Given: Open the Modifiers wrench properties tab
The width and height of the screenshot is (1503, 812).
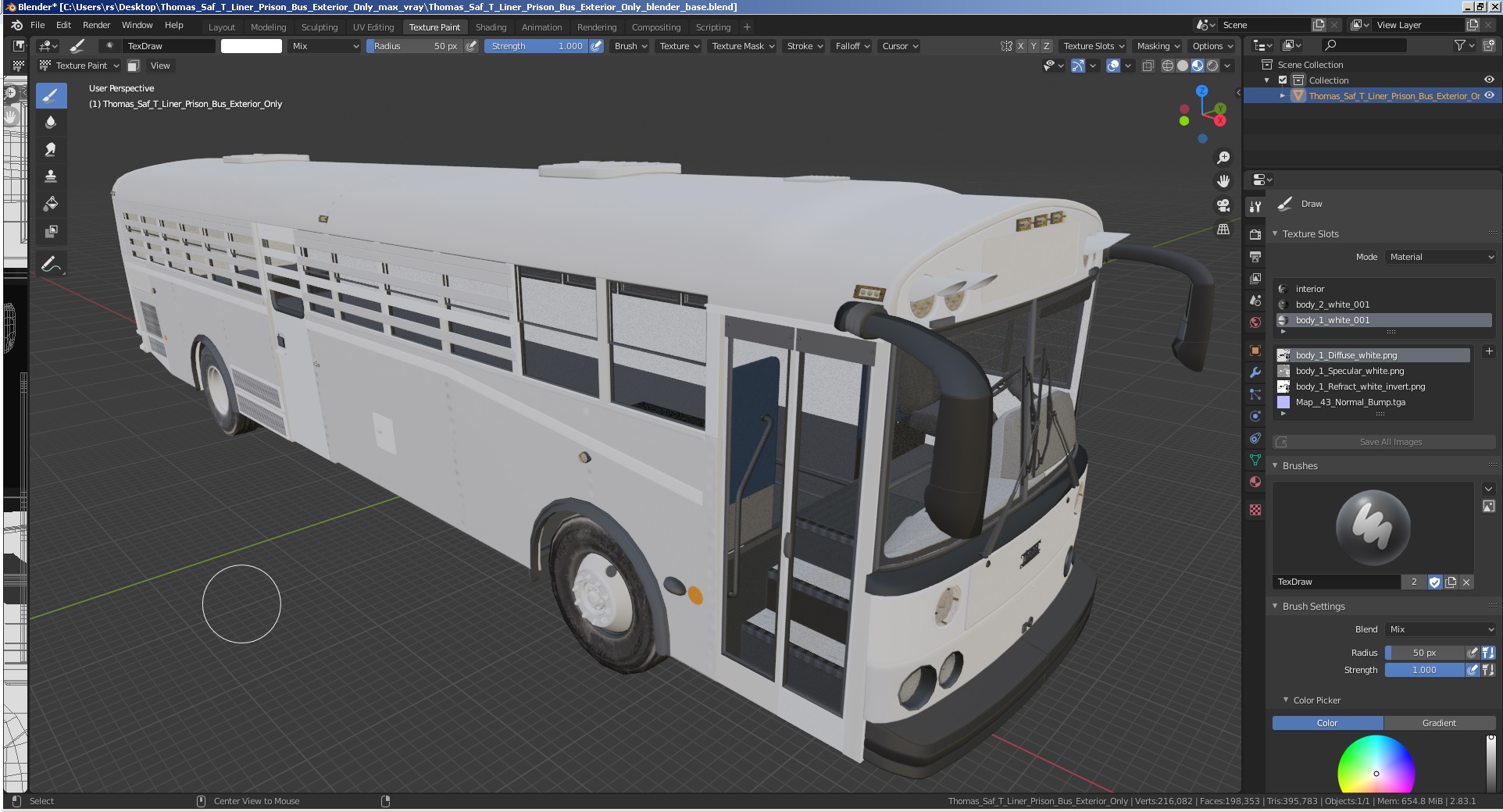Looking at the screenshot, I should click(x=1255, y=372).
